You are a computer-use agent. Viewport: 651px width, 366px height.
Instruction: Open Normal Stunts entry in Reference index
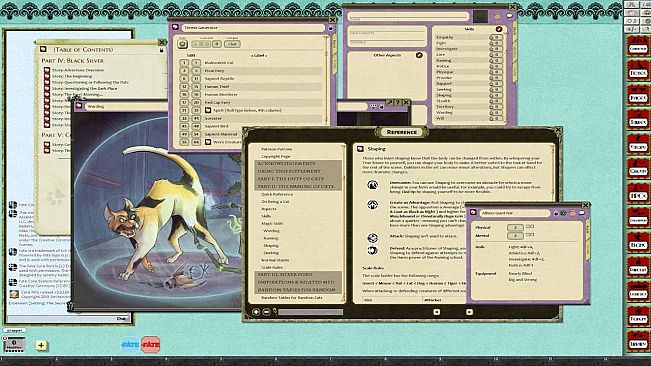[x=275, y=260]
